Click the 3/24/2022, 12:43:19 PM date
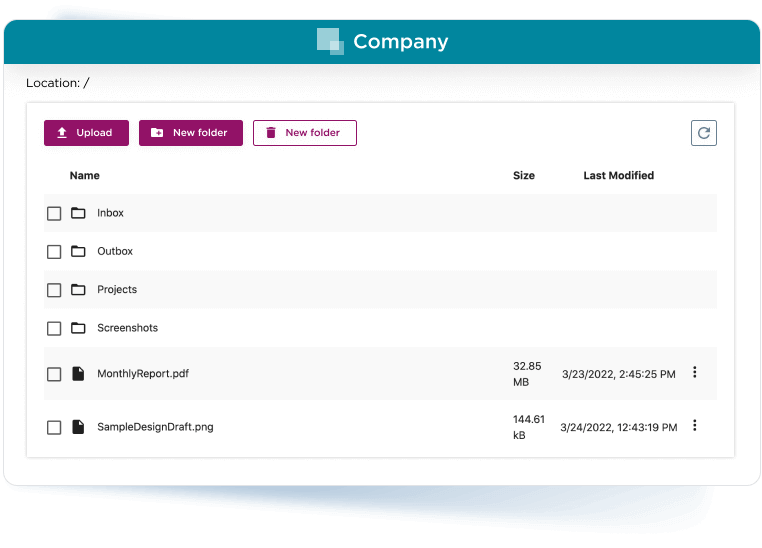 [619, 428]
